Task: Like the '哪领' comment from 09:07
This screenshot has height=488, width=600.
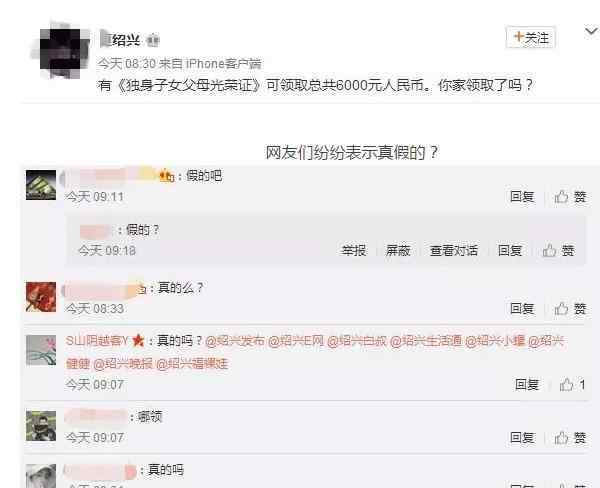Action: pos(571,437)
